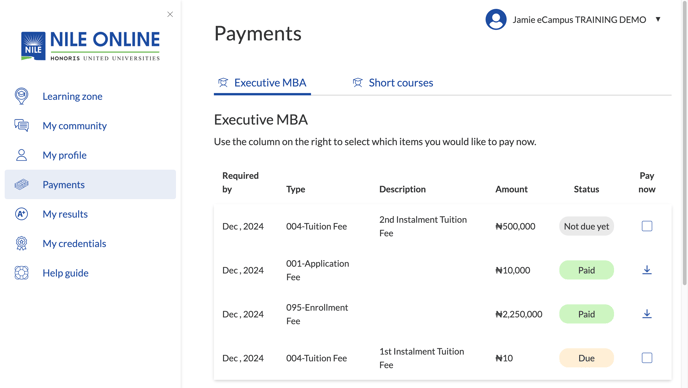Click the Help guide lifebuoy icon
The width and height of the screenshot is (688, 388).
coord(22,273)
